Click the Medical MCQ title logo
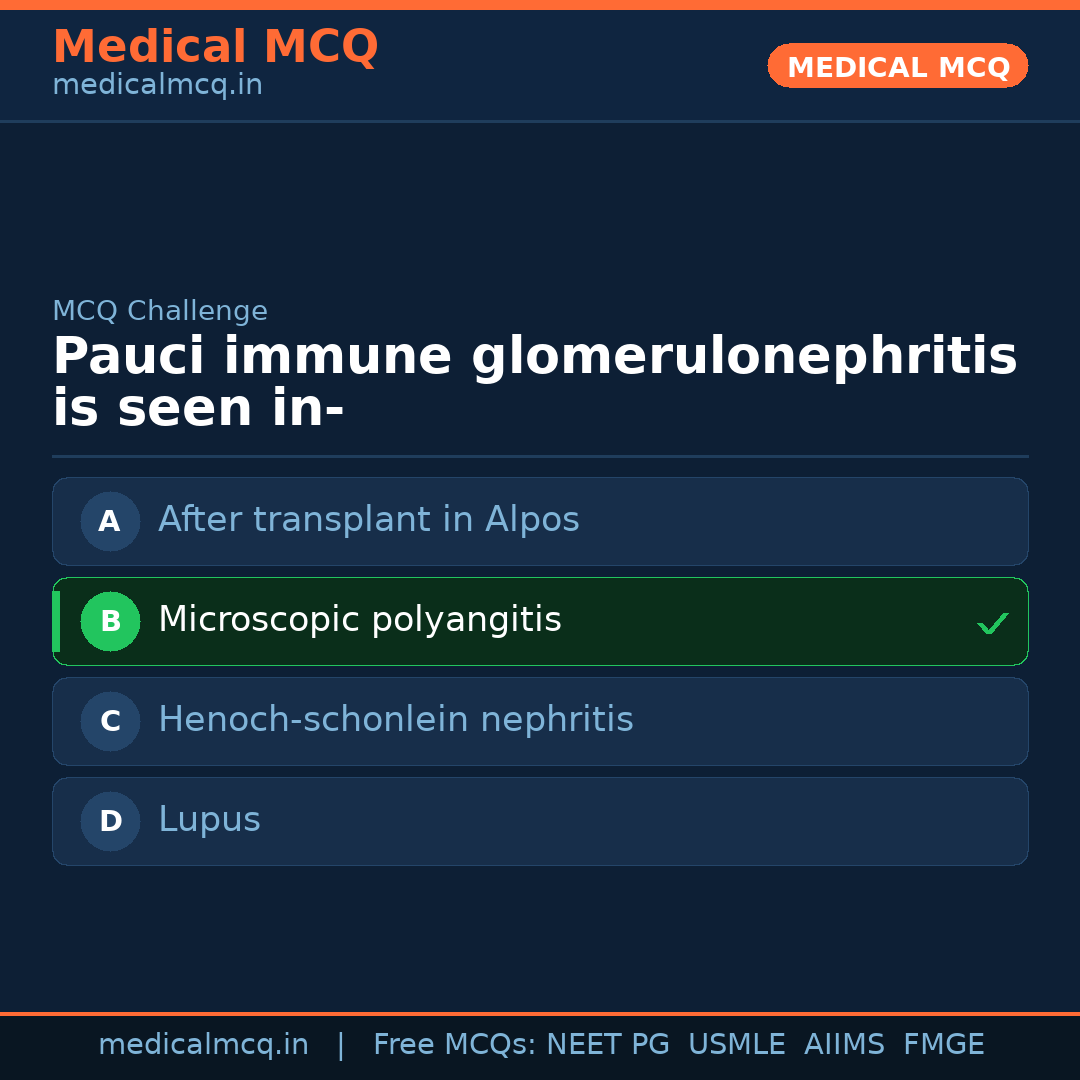This screenshot has height=1080, width=1080. point(215,47)
